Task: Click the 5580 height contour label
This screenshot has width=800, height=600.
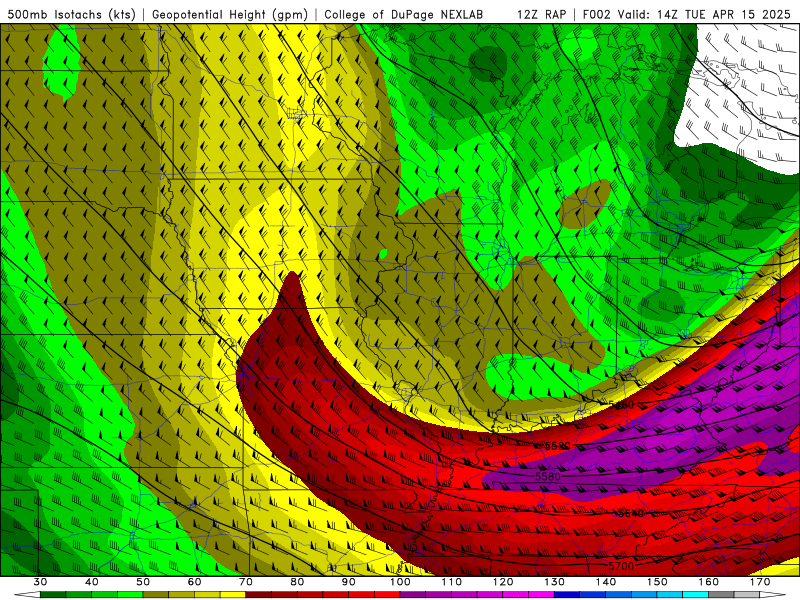Action: (547, 477)
